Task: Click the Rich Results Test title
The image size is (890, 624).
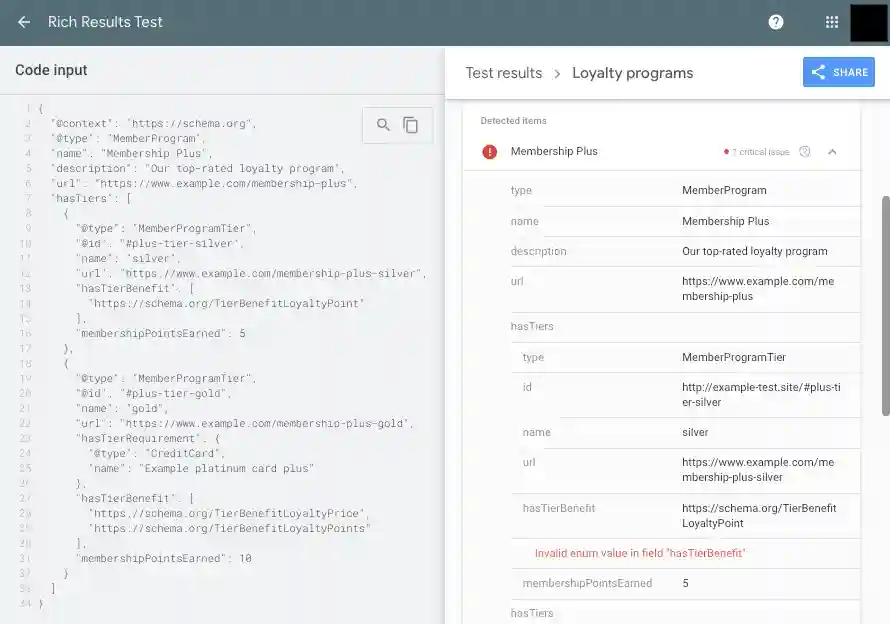Action: (105, 22)
